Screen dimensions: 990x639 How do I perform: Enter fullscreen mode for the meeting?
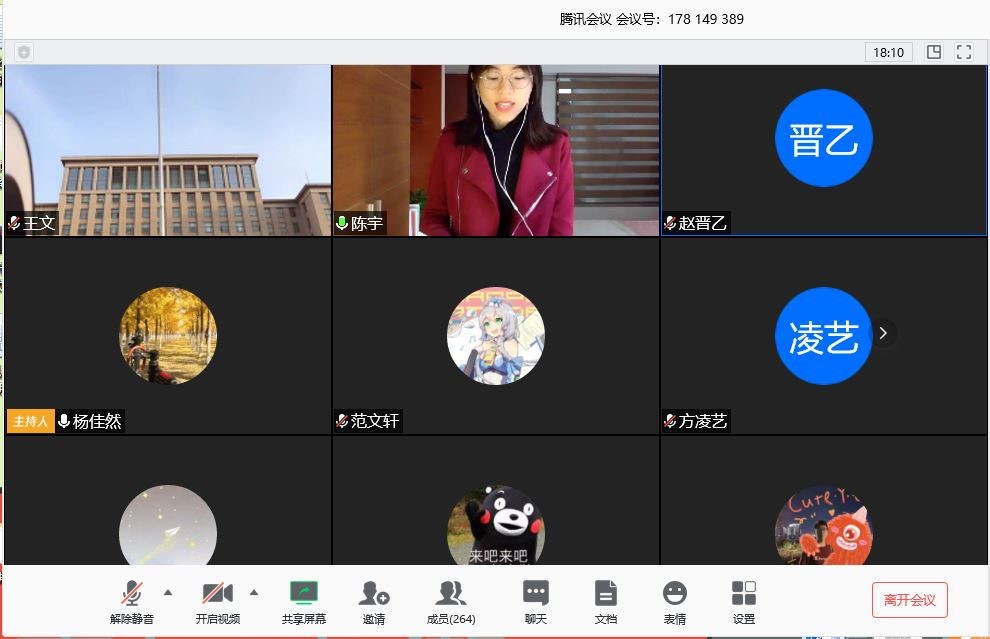[964, 52]
